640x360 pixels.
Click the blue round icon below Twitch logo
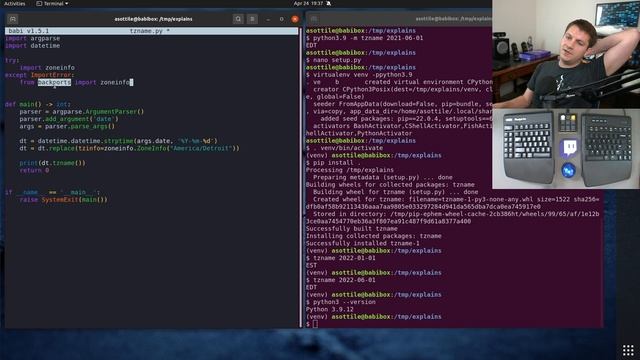(x=568, y=171)
